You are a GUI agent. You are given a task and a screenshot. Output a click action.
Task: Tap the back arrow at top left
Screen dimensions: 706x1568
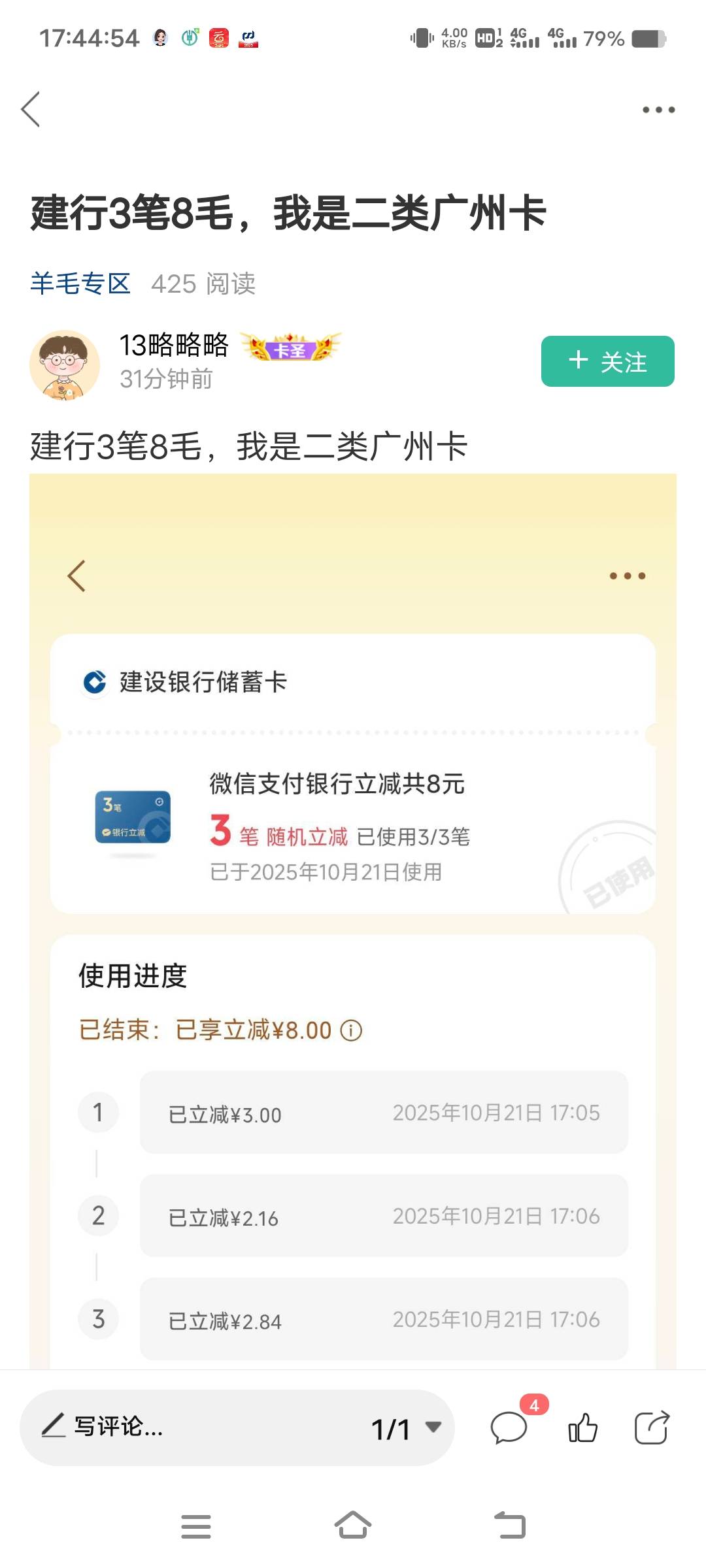(x=31, y=109)
